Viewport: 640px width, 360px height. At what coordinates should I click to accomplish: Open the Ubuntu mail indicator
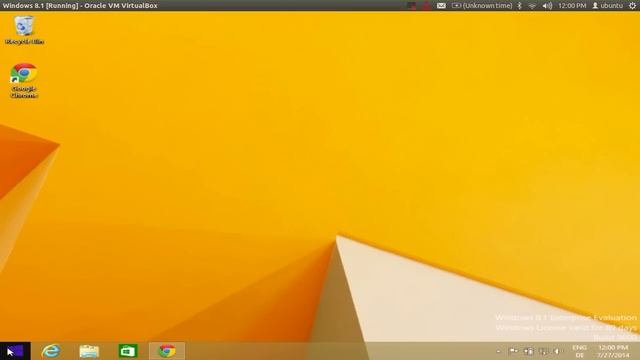(441, 6)
